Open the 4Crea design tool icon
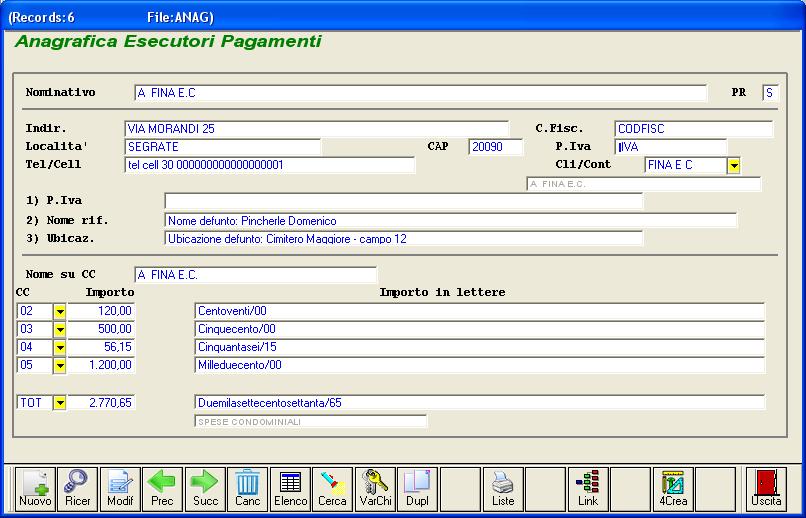The image size is (806, 518). coord(673,489)
